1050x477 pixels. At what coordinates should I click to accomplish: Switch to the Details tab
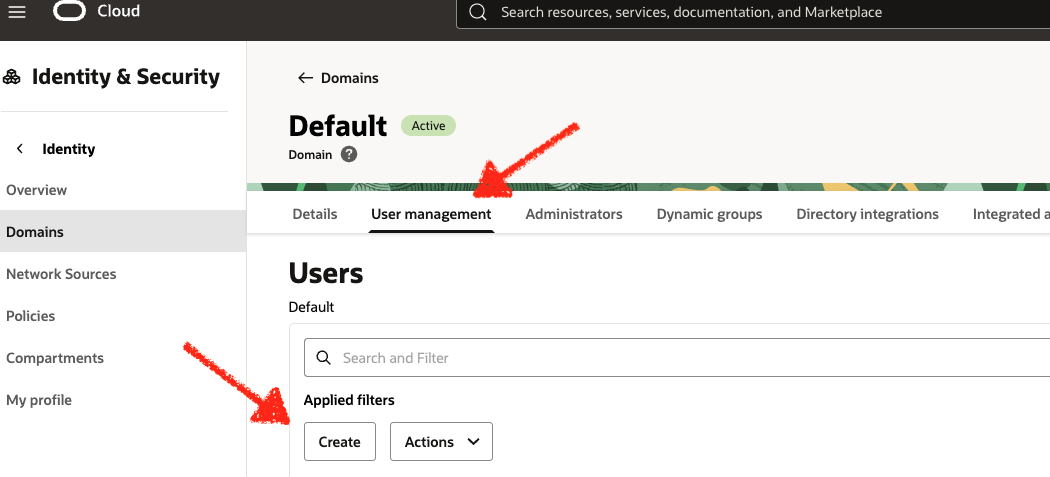click(x=315, y=214)
